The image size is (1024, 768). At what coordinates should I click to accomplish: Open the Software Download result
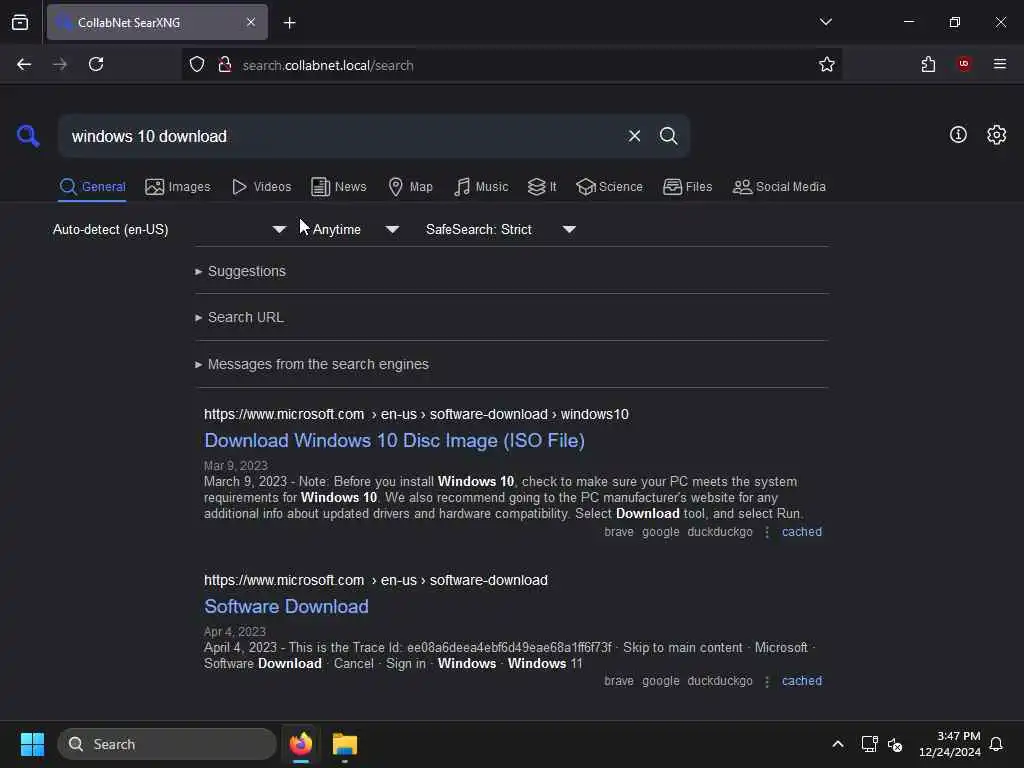[x=286, y=607]
